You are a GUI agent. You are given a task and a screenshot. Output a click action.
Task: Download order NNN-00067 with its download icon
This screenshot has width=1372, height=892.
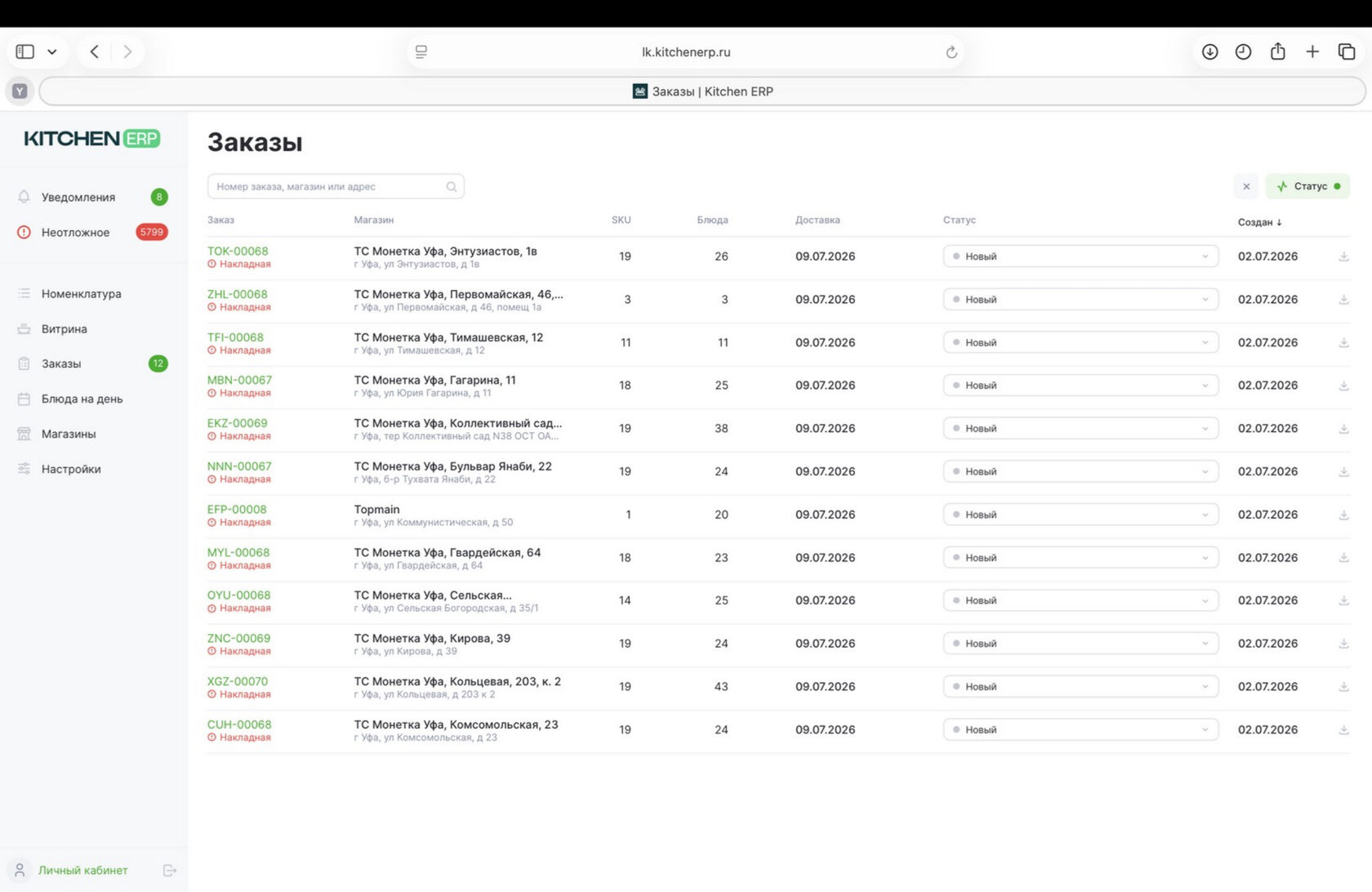1343,471
